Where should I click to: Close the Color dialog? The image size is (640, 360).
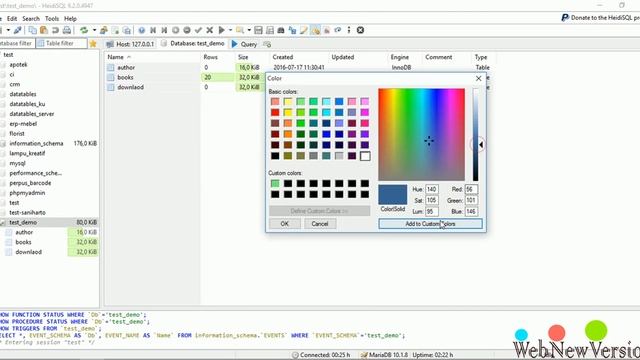pos(478,78)
